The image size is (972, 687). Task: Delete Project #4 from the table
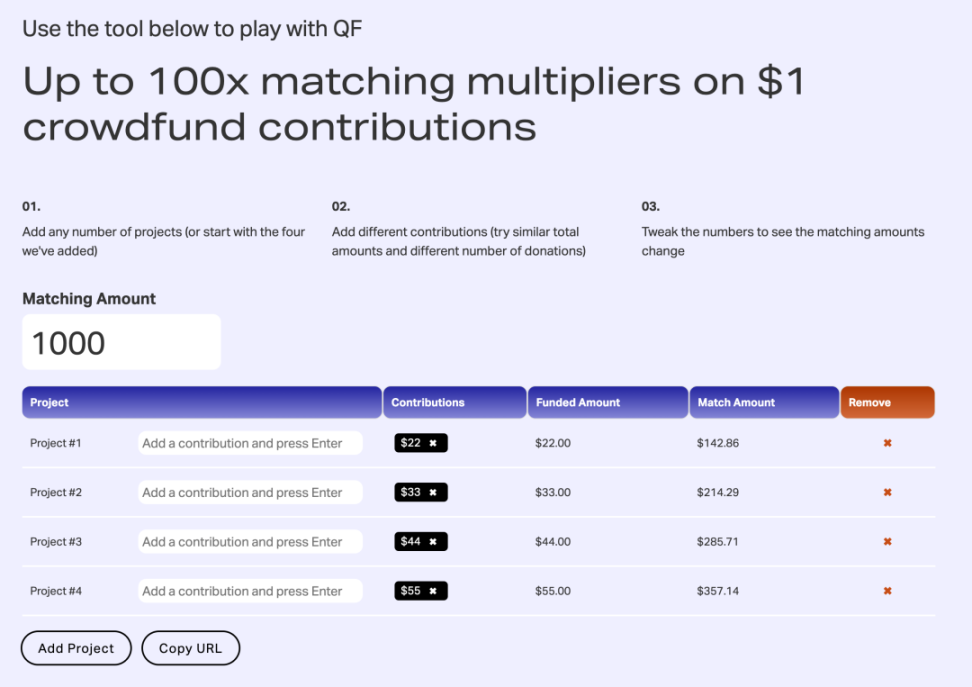887,591
